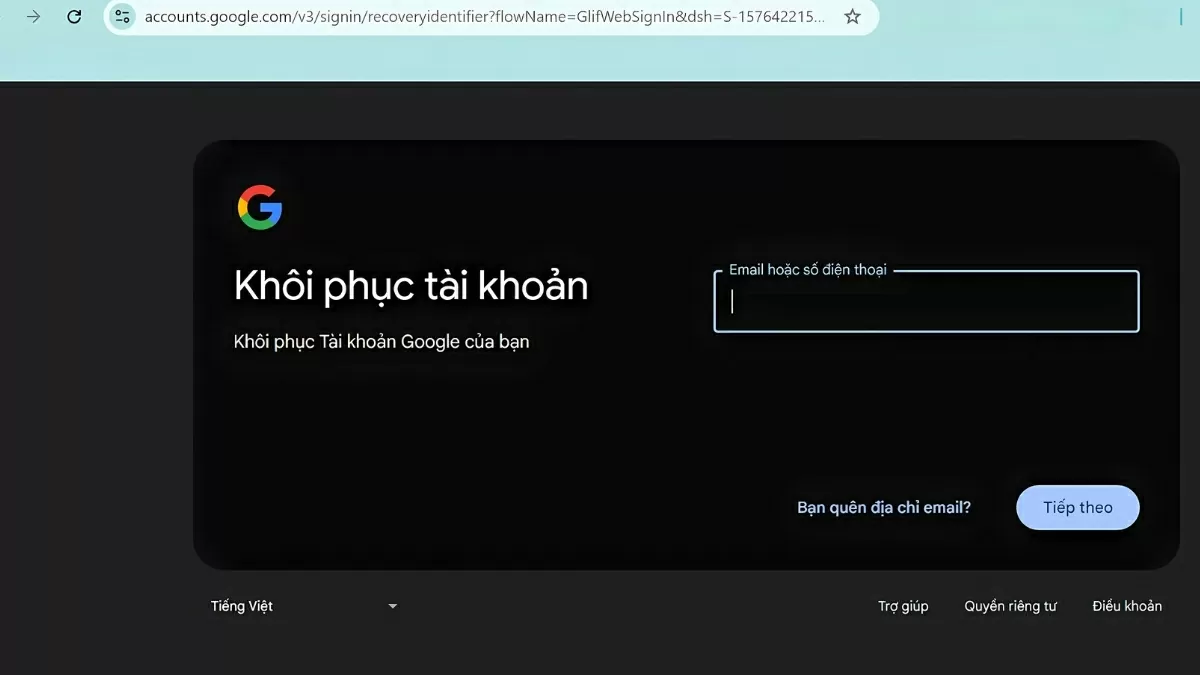Open the 'Bạn quên địa chỉ email?' link
1200x675 pixels.
click(x=884, y=508)
